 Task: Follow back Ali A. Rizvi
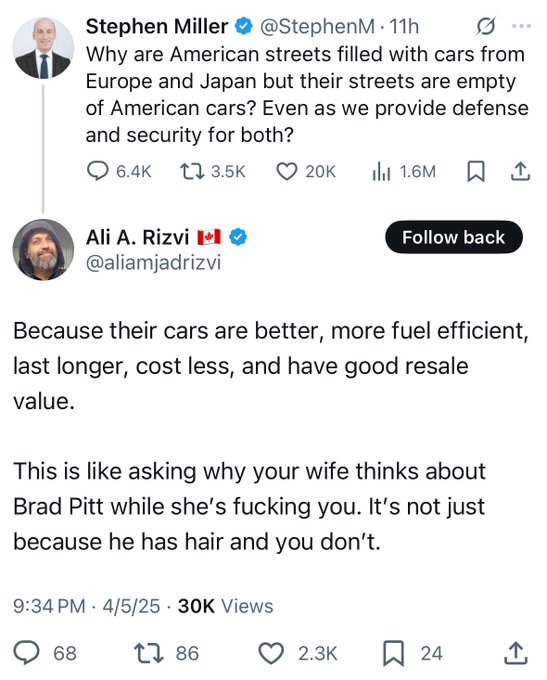tap(453, 237)
